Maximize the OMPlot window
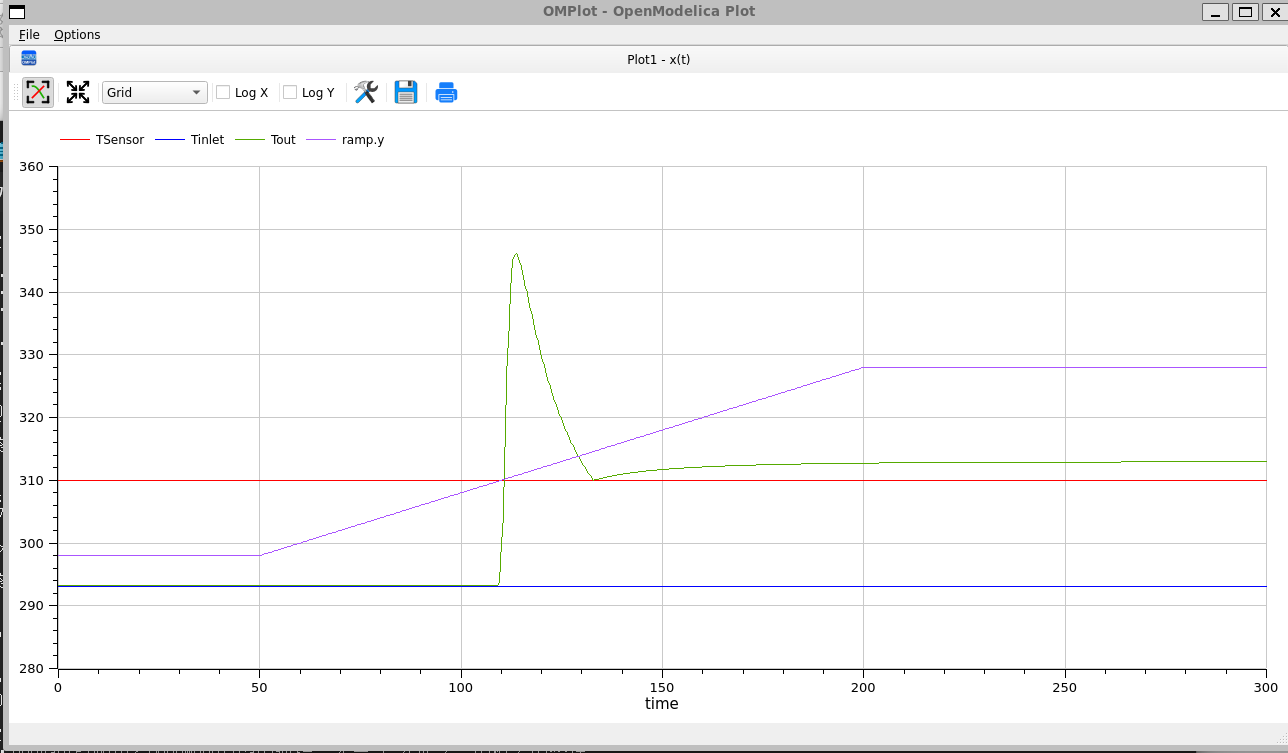 point(1244,12)
